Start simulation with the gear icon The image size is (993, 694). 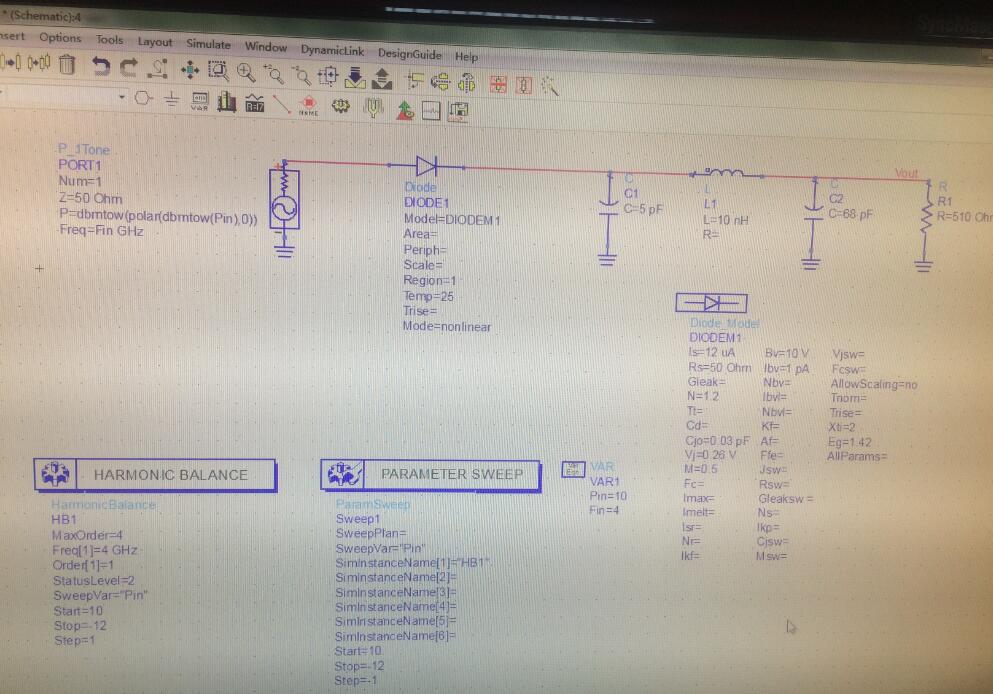tap(341, 106)
